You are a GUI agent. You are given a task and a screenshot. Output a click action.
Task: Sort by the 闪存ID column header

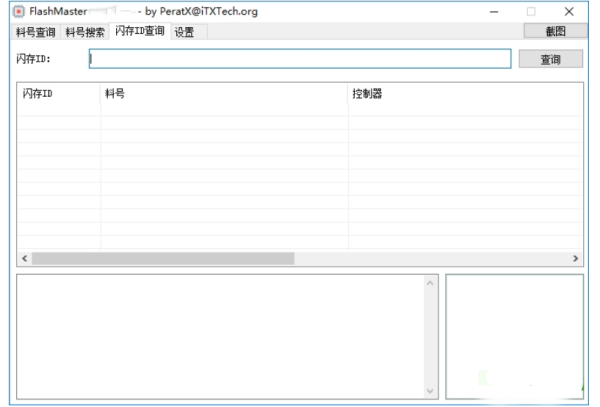click(x=58, y=94)
